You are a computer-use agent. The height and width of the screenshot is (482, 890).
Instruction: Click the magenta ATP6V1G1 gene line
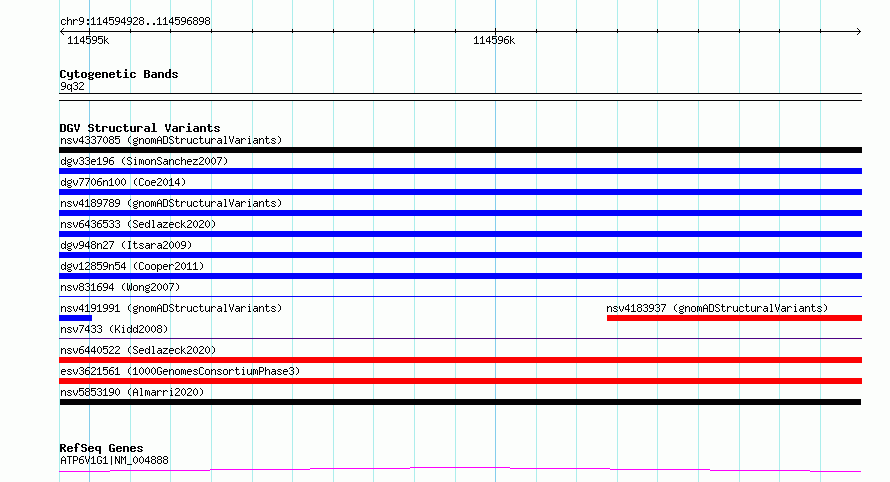click(x=460, y=469)
